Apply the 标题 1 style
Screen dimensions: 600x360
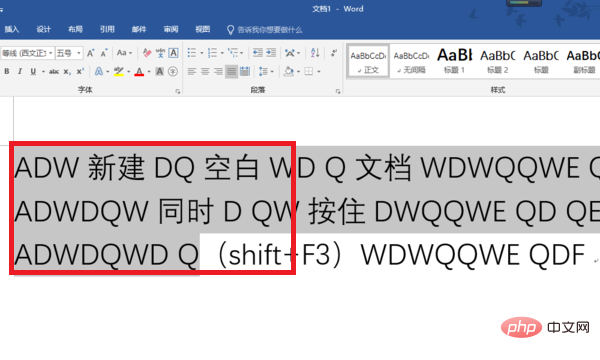[x=455, y=62]
